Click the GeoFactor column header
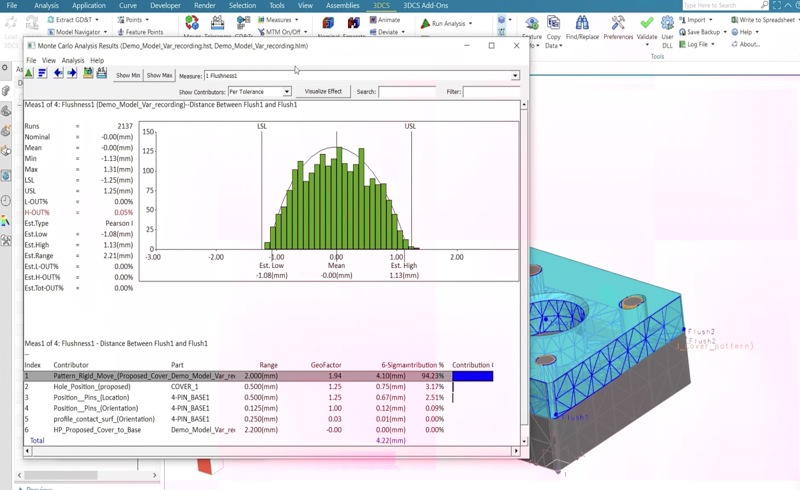This screenshot has height=490, width=800. (x=326, y=365)
